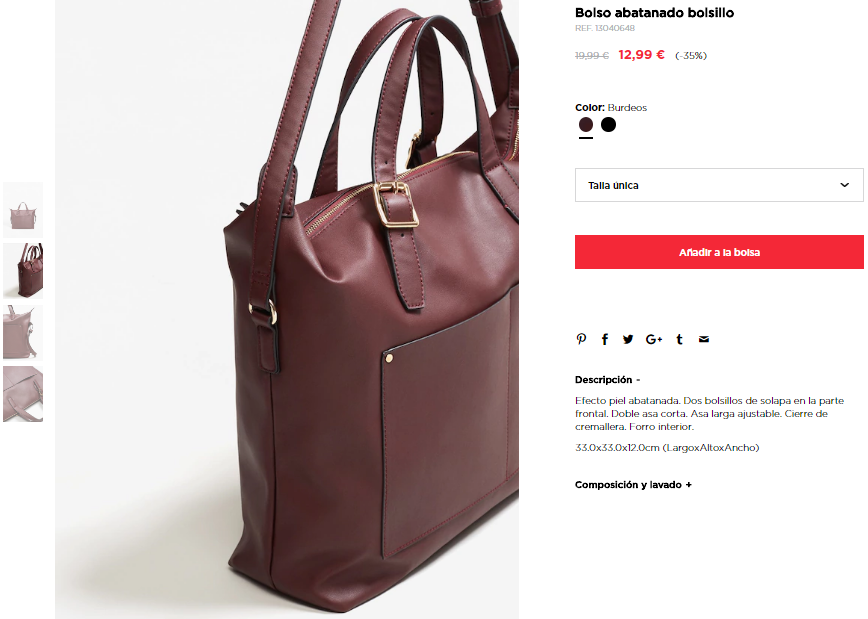Screen dimensions: 868x619
Task: Share product on Facebook
Action: click(x=604, y=339)
